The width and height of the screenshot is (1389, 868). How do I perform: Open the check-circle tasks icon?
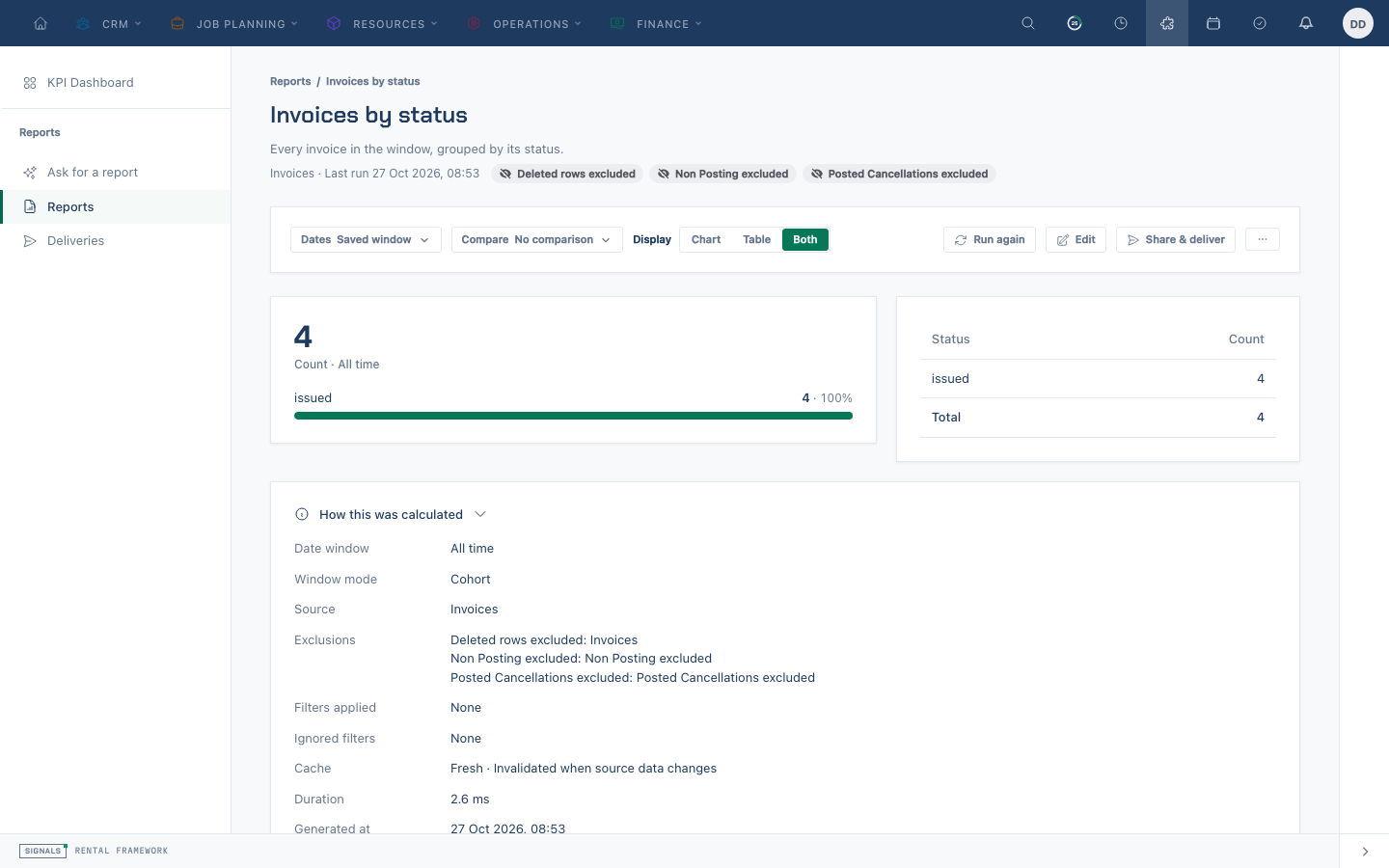(x=1260, y=23)
